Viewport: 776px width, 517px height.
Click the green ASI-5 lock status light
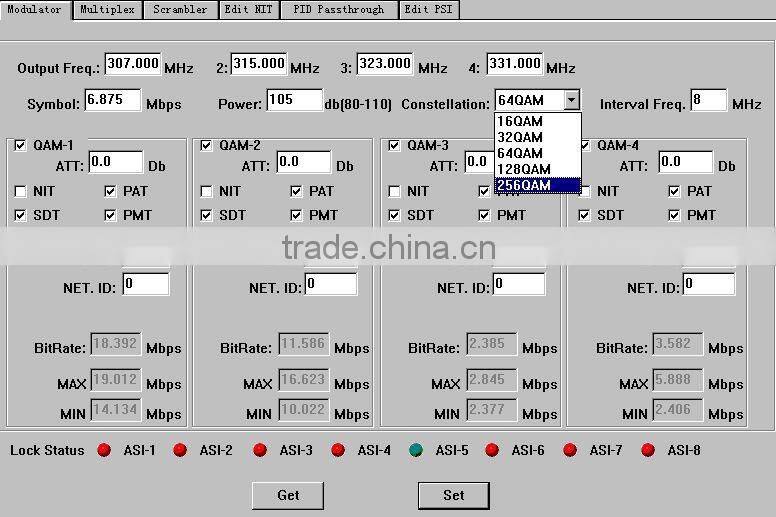416,450
